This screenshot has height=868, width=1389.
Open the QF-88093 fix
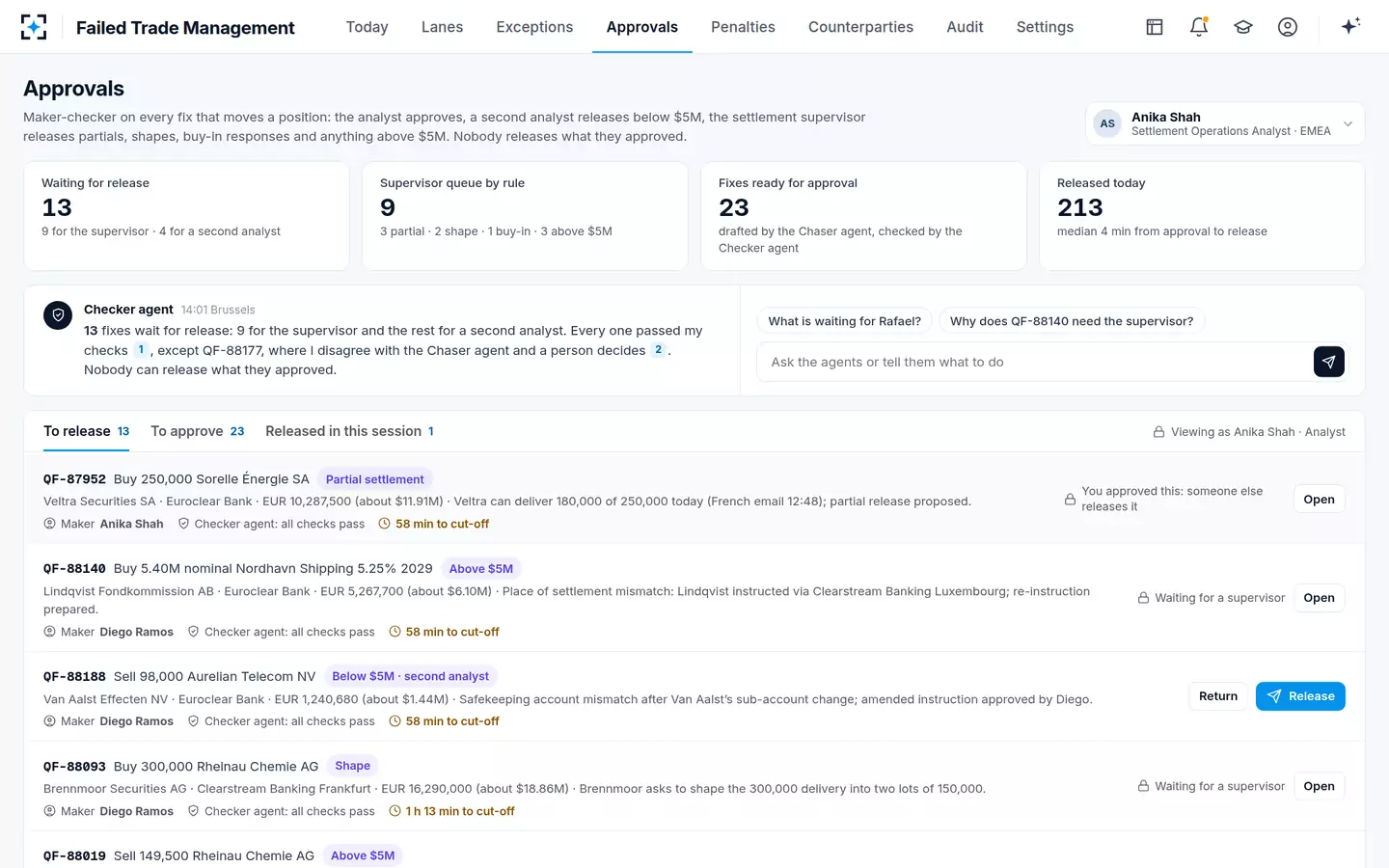click(1319, 786)
